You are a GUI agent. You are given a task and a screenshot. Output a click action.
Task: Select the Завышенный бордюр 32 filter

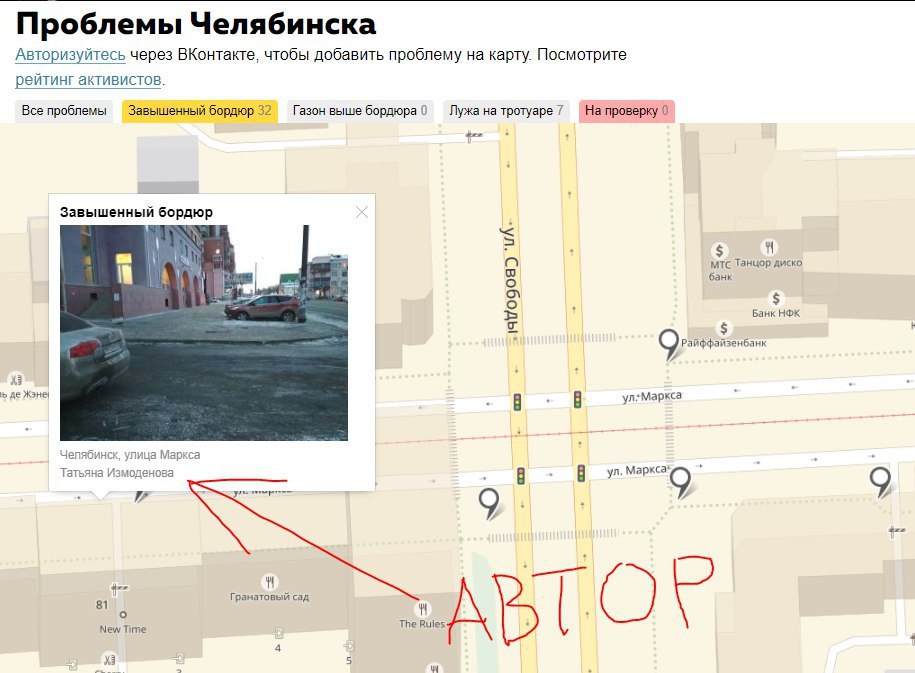tap(200, 111)
